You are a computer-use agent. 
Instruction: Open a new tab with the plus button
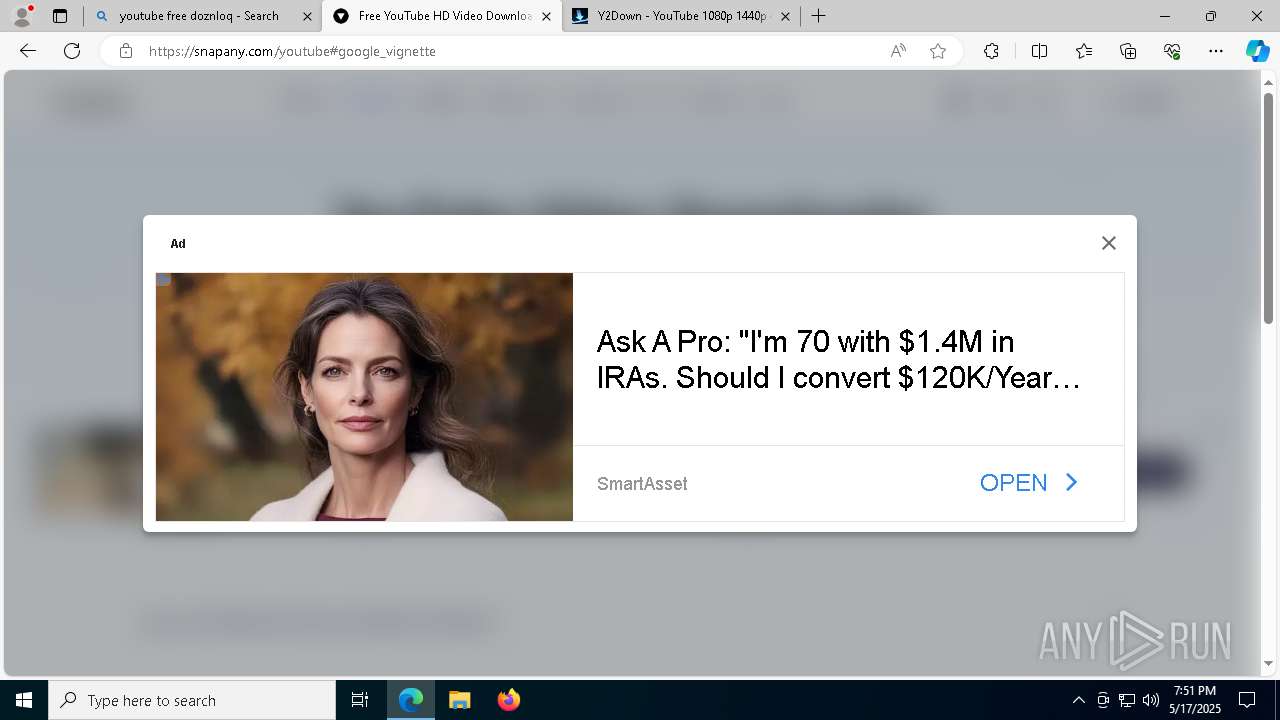coord(818,16)
